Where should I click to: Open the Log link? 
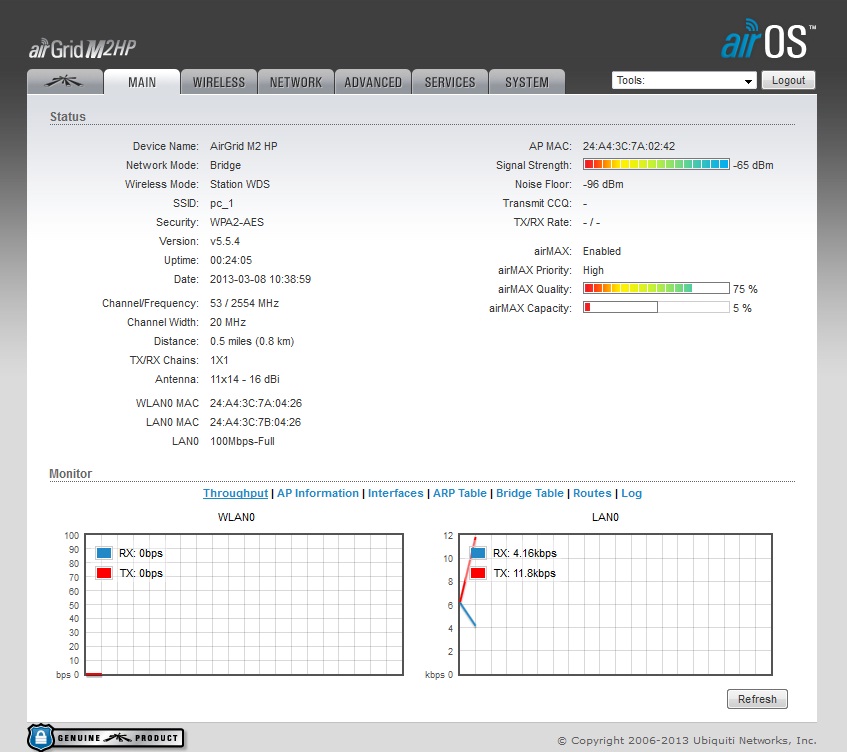tap(631, 493)
